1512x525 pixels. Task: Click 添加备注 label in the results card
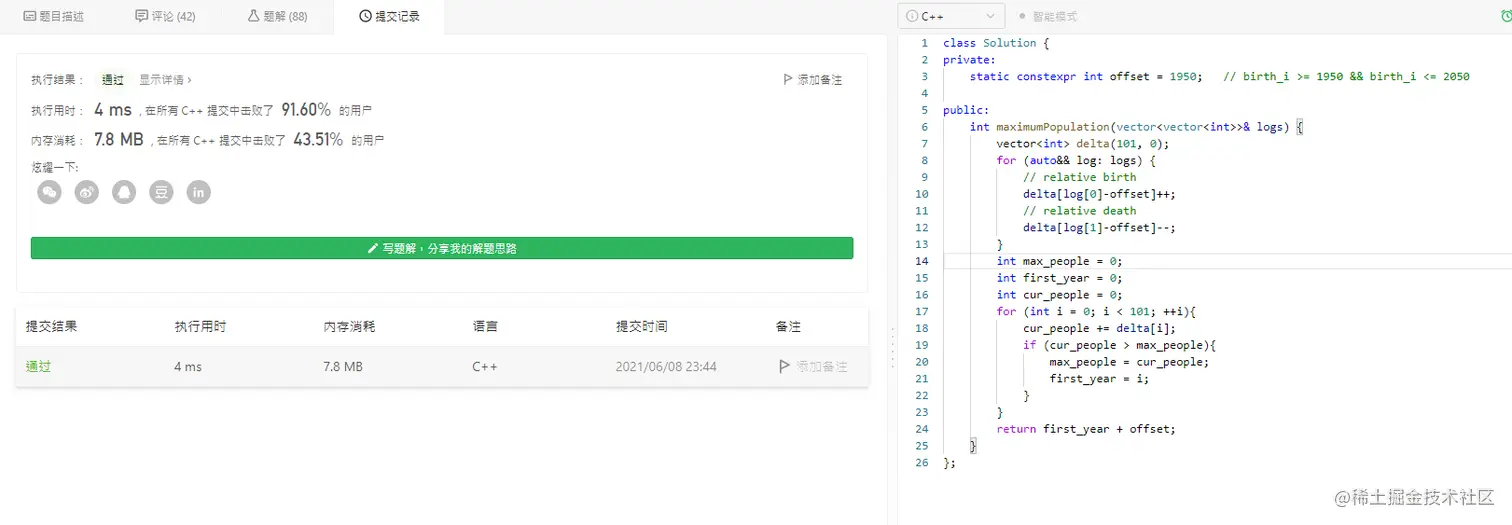820,80
